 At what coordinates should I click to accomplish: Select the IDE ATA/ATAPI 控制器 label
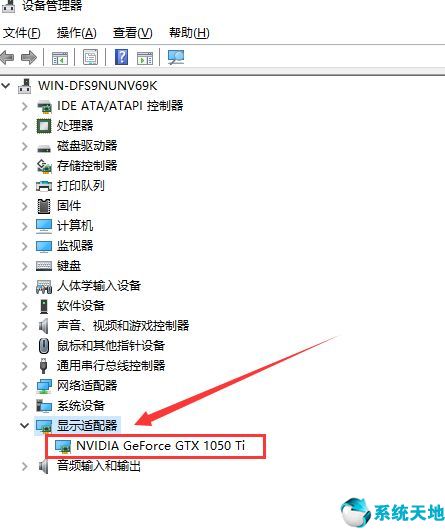tap(120, 106)
